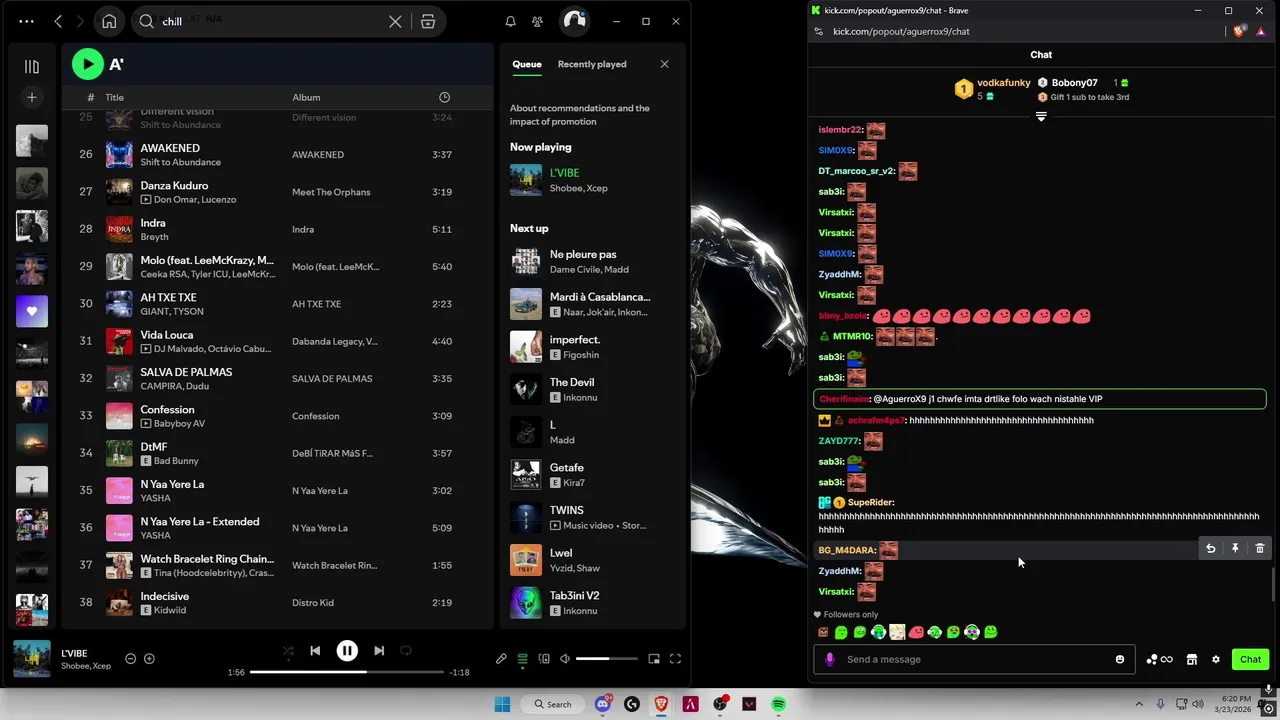Image resolution: width=1280 pixels, height=720 pixels.
Task: Go back in Spotify navigation
Action: [x=58, y=21]
